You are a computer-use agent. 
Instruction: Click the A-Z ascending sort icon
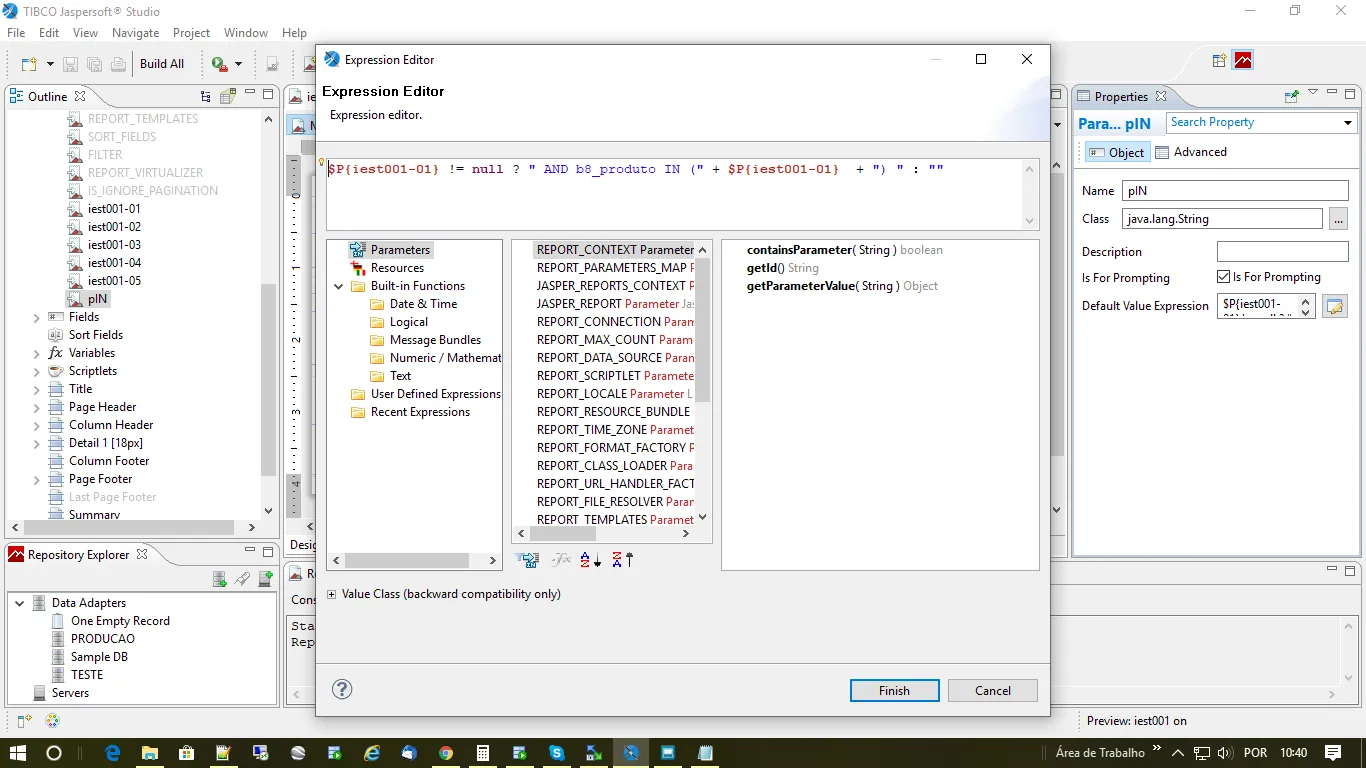click(590, 560)
